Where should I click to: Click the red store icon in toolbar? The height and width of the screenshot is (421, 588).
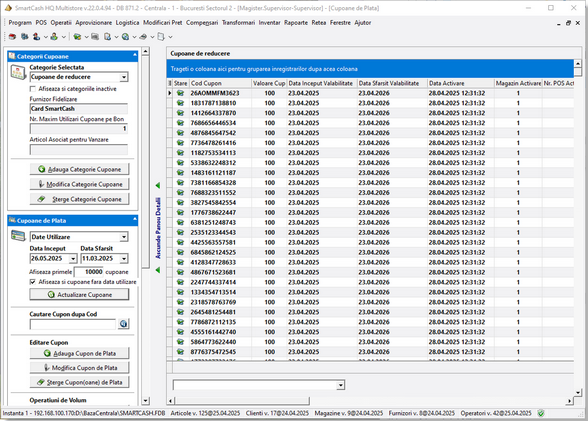tap(12, 37)
